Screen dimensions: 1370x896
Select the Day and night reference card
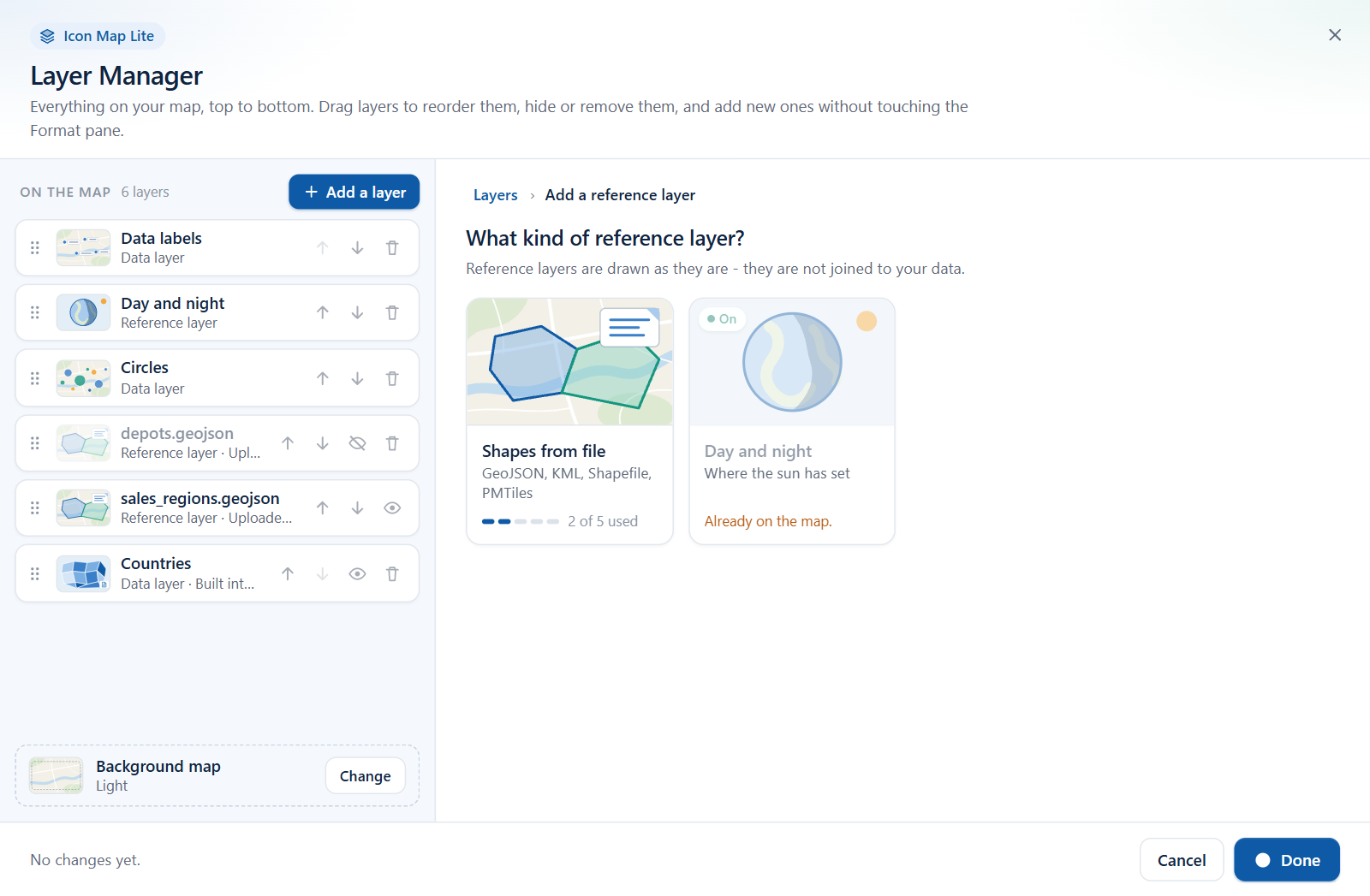tap(792, 421)
